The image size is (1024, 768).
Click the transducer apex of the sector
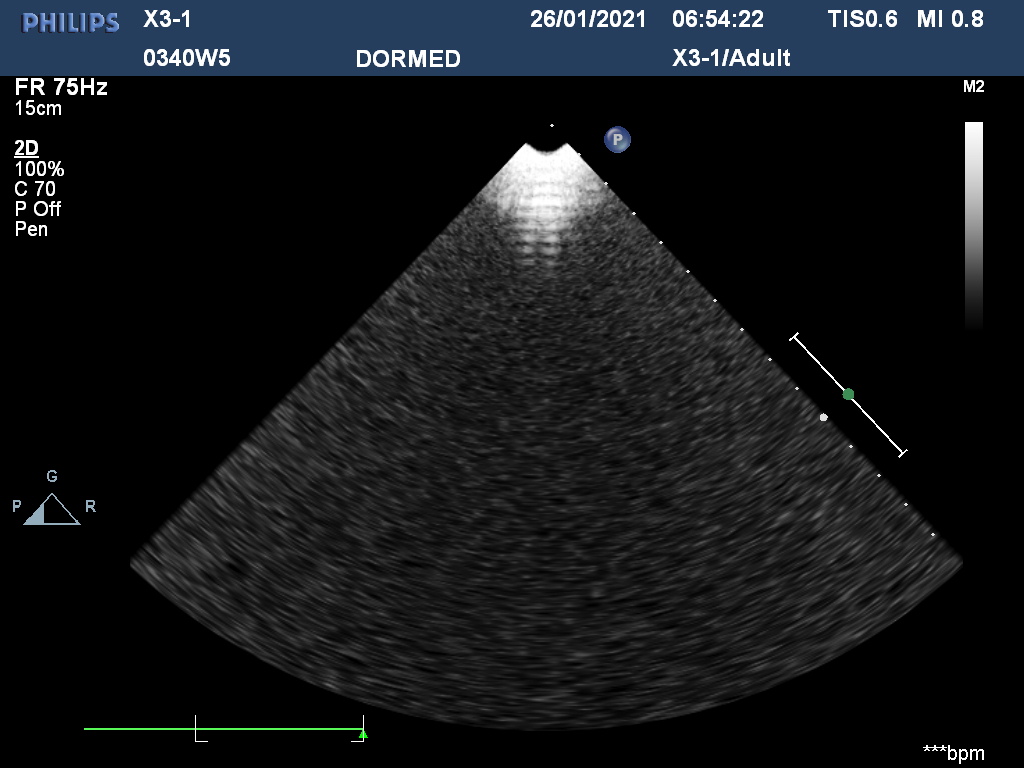coord(548,150)
